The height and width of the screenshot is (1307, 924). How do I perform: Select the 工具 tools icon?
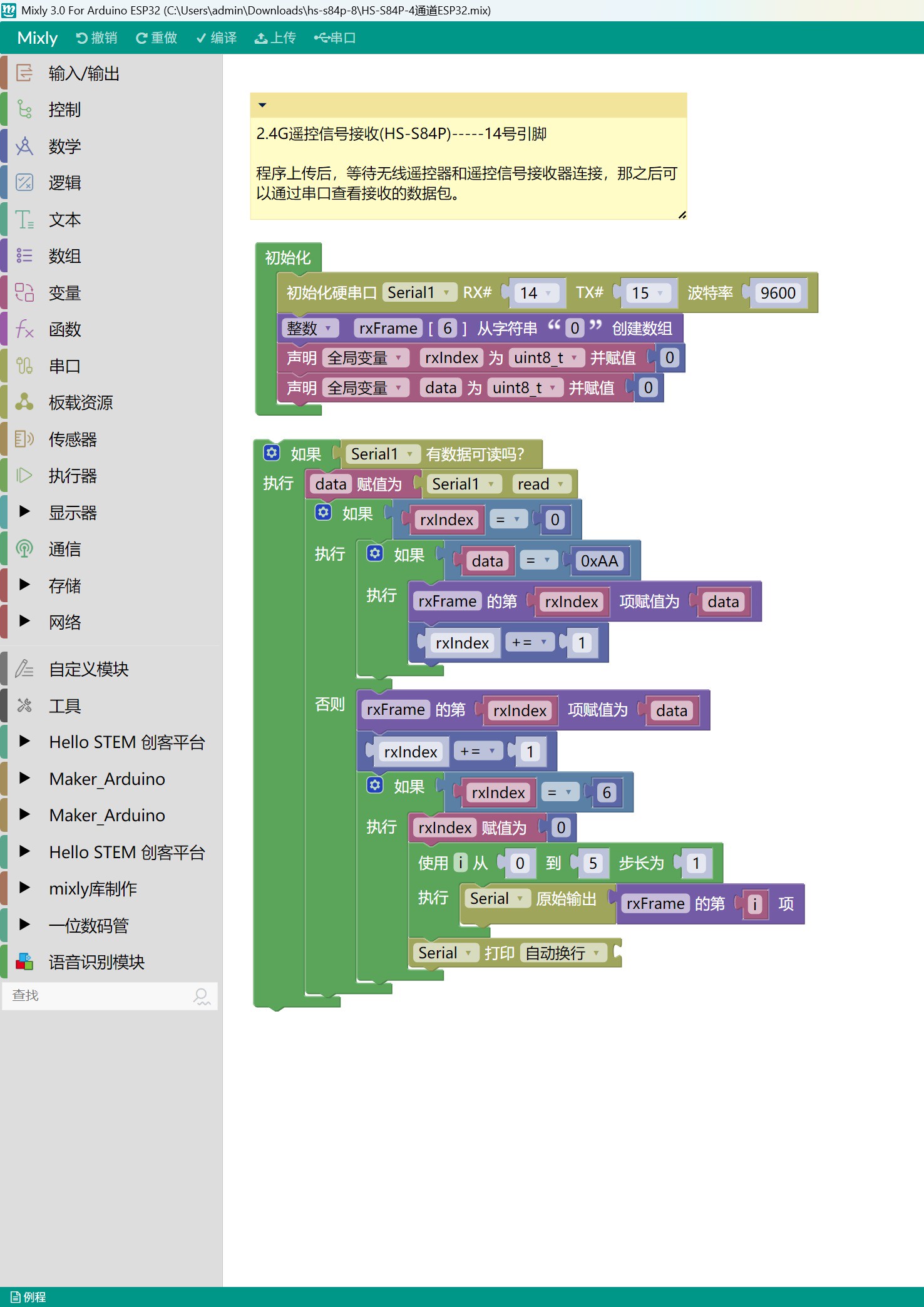[x=24, y=706]
